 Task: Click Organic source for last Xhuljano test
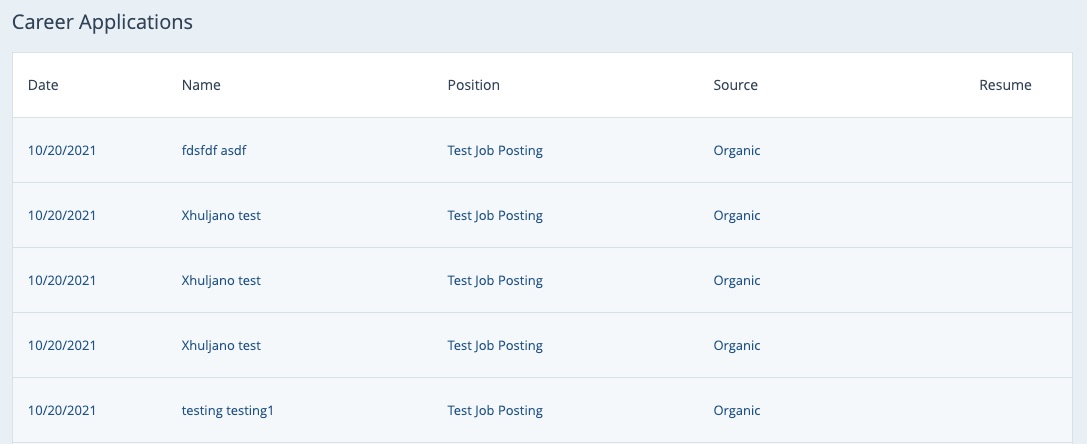tap(737, 346)
